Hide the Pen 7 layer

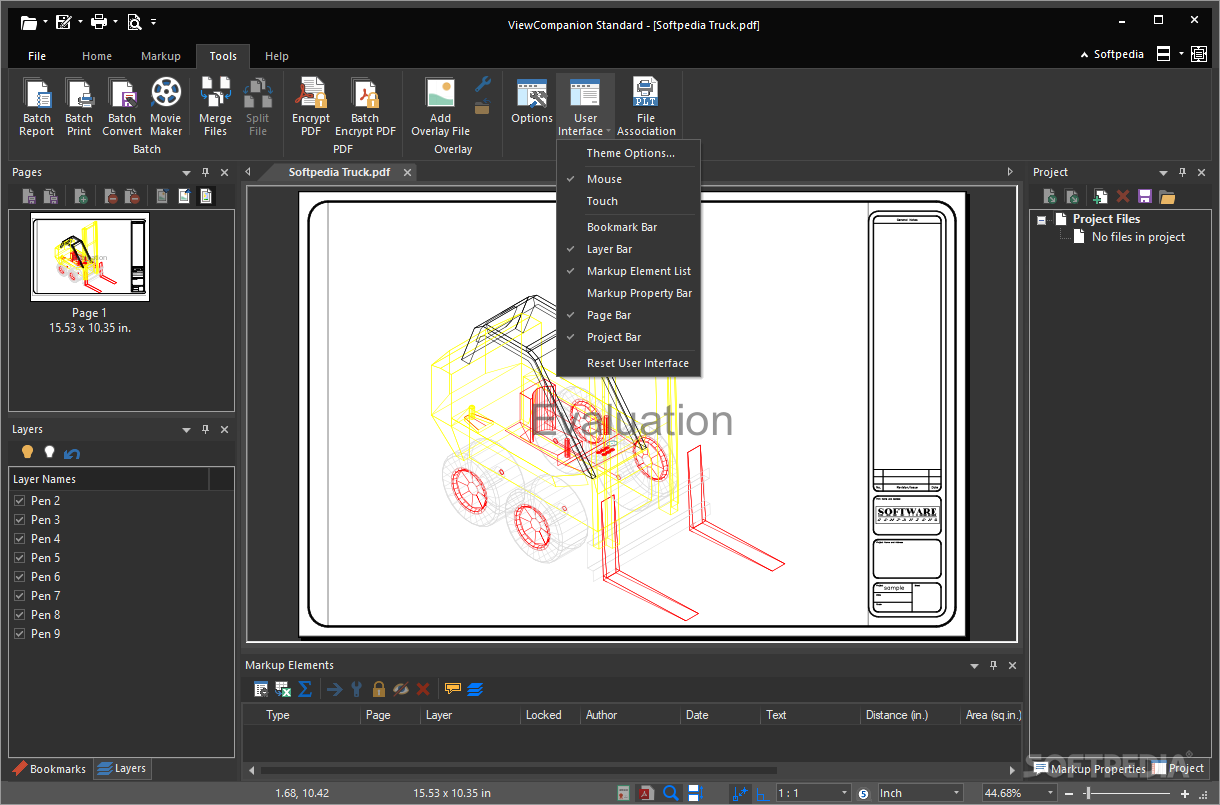click(x=19, y=596)
